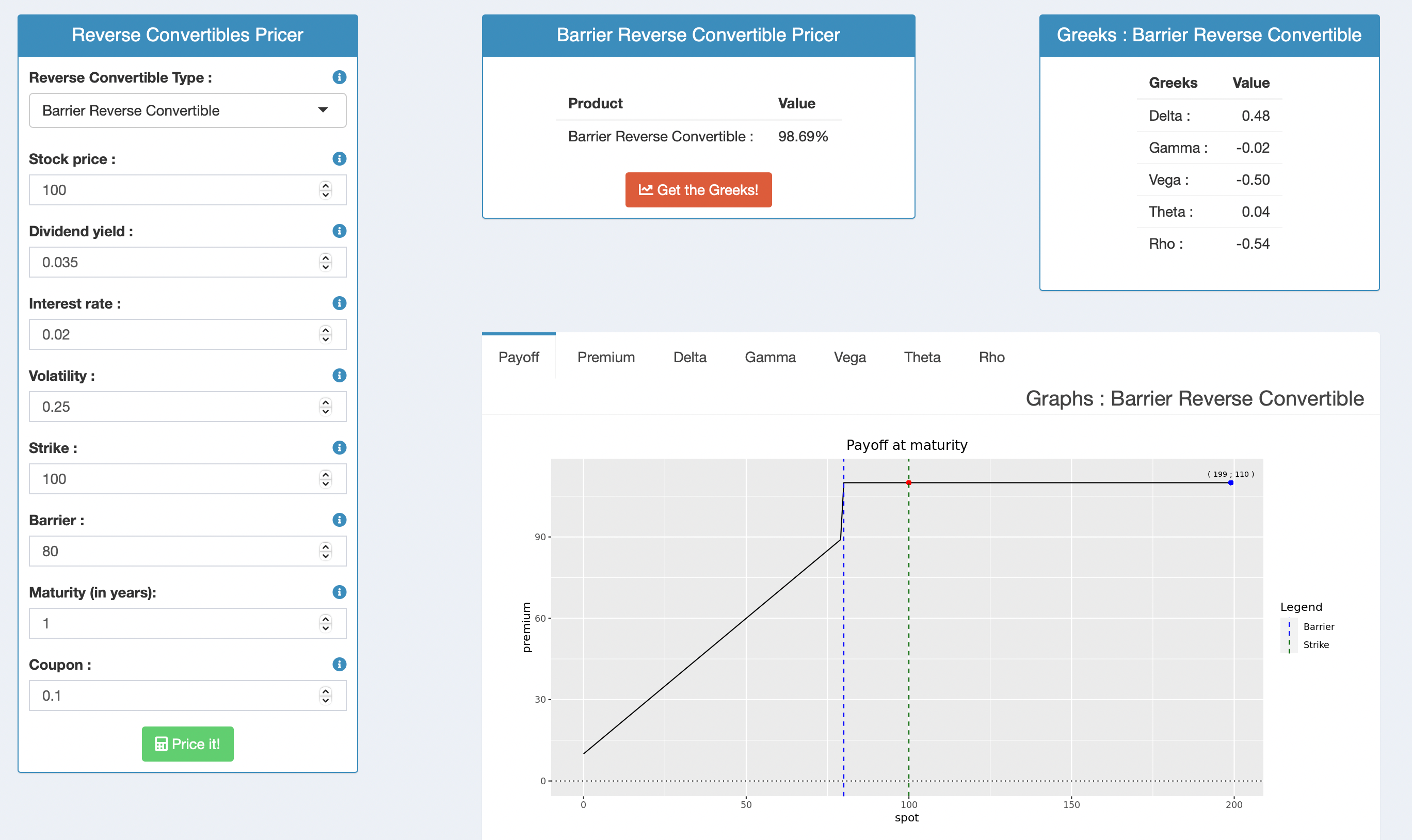Click the blue endpoint marker on payoff chart
Image resolution: width=1412 pixels, height=840 pixels.
click(1230, 483)
